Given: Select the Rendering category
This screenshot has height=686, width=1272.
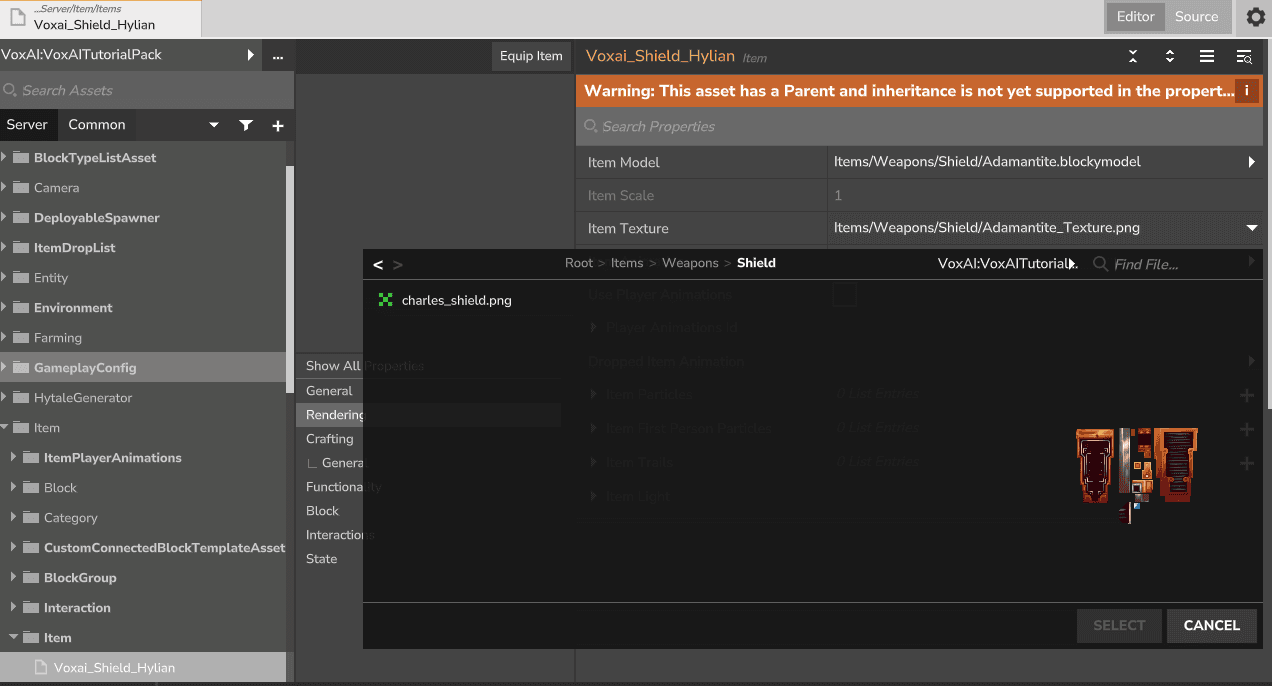Looking at the screenshot, I should click(333, 414).
